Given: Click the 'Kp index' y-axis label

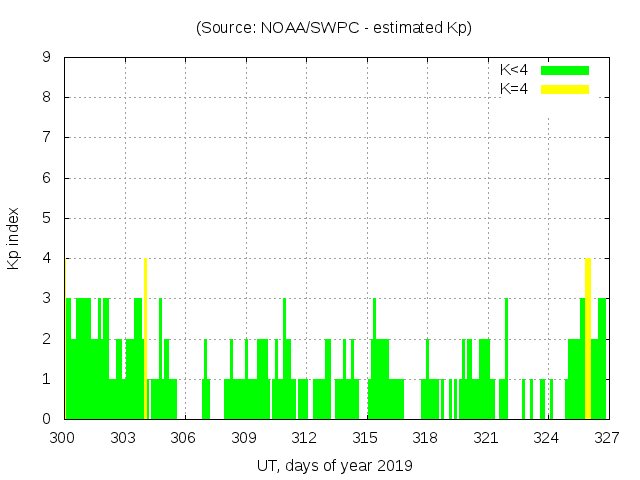Looking at the screenshot, I should pyautogui.click(x=14, y=238).
